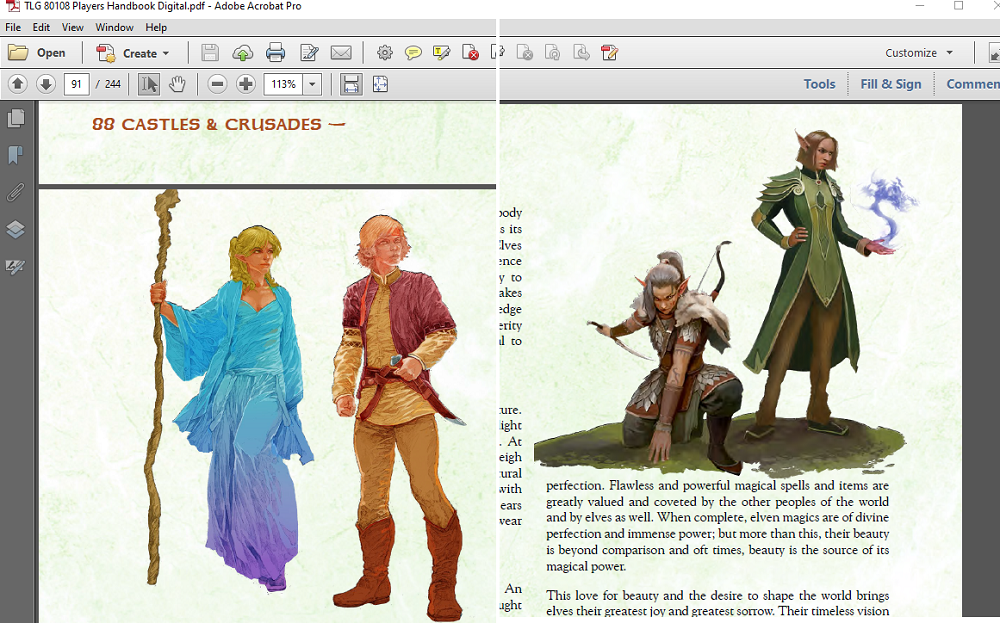The width and height of the screenshot is (1000, 623).
Task: Open the View menu
Action: tap(73, 27)
